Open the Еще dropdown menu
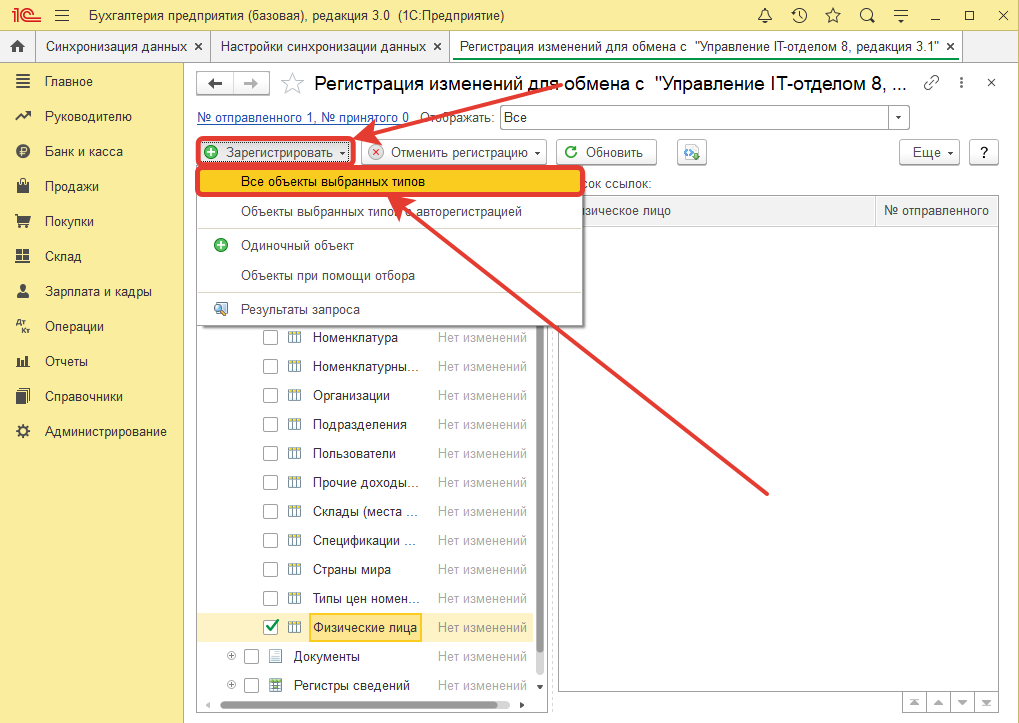The height and width of the screenshot is (723, 1019). [x=930, y=152]
